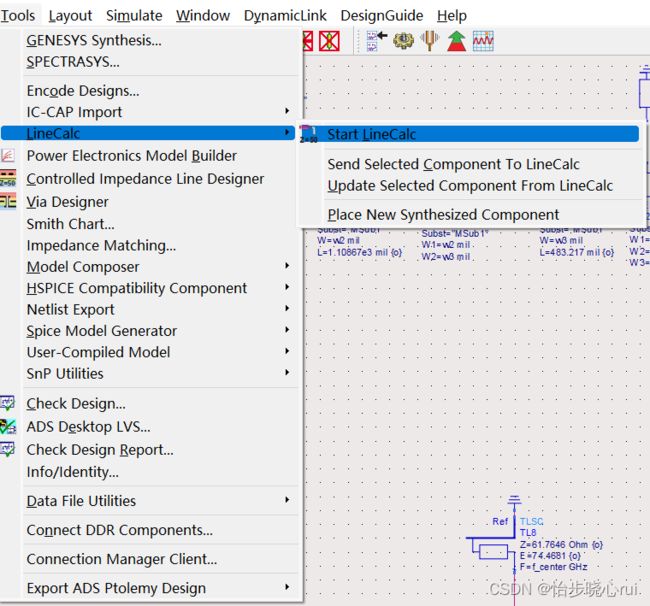Viewport: 650px width, 606px height.
Task: Open Data File Utilities submenu
Action: point(81,501)
